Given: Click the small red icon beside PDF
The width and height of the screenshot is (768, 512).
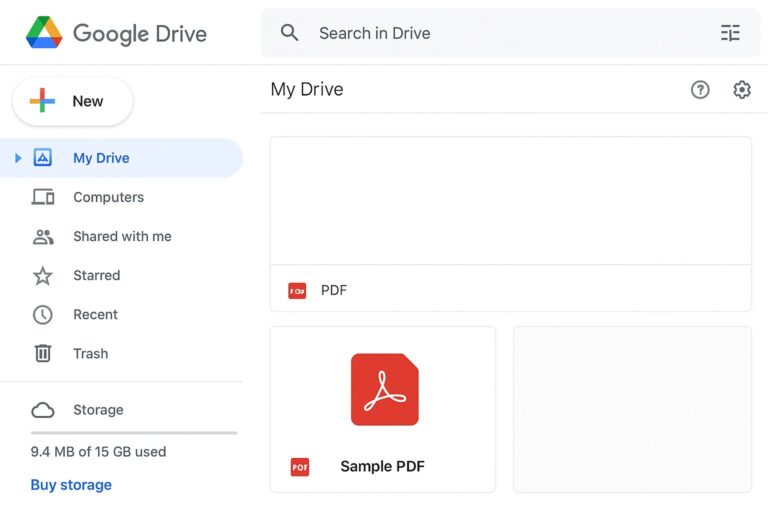Looking at the screenshot, I should point(297,291).
